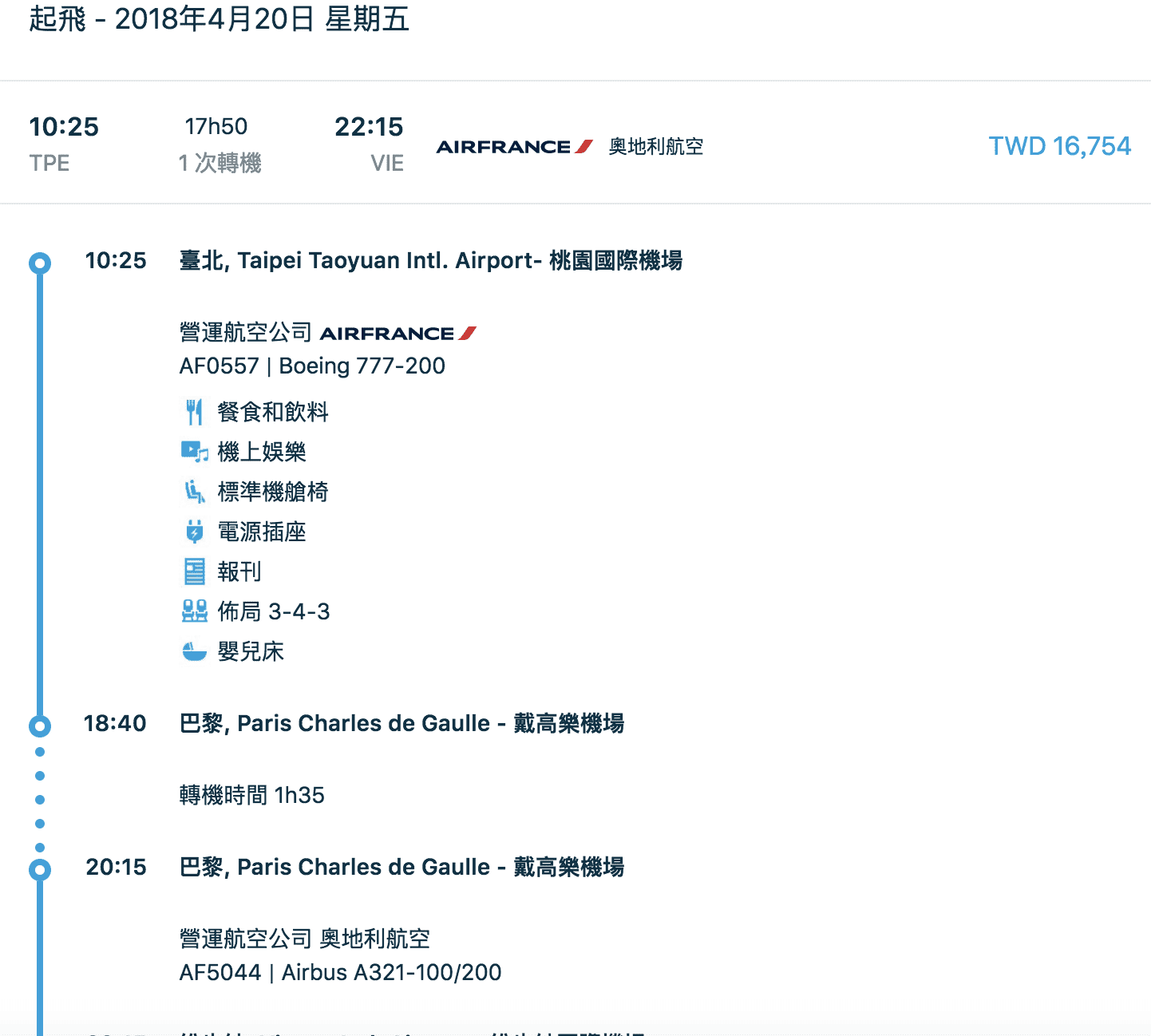Click the 機上娛樂 amenity label

262,452
